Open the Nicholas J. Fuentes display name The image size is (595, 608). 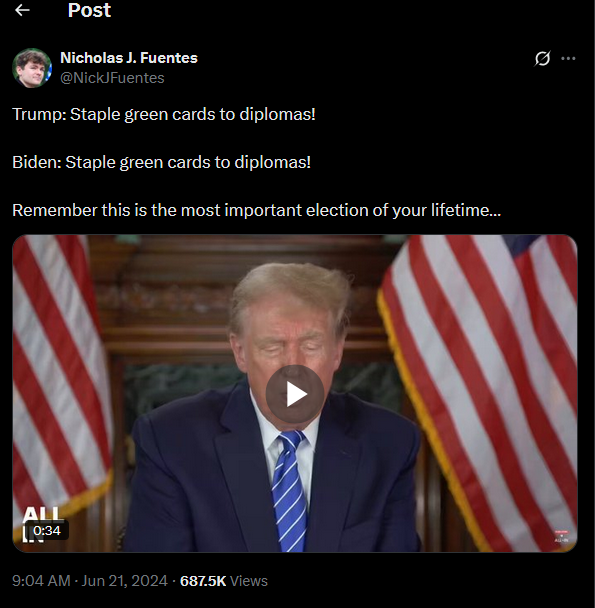129,58
